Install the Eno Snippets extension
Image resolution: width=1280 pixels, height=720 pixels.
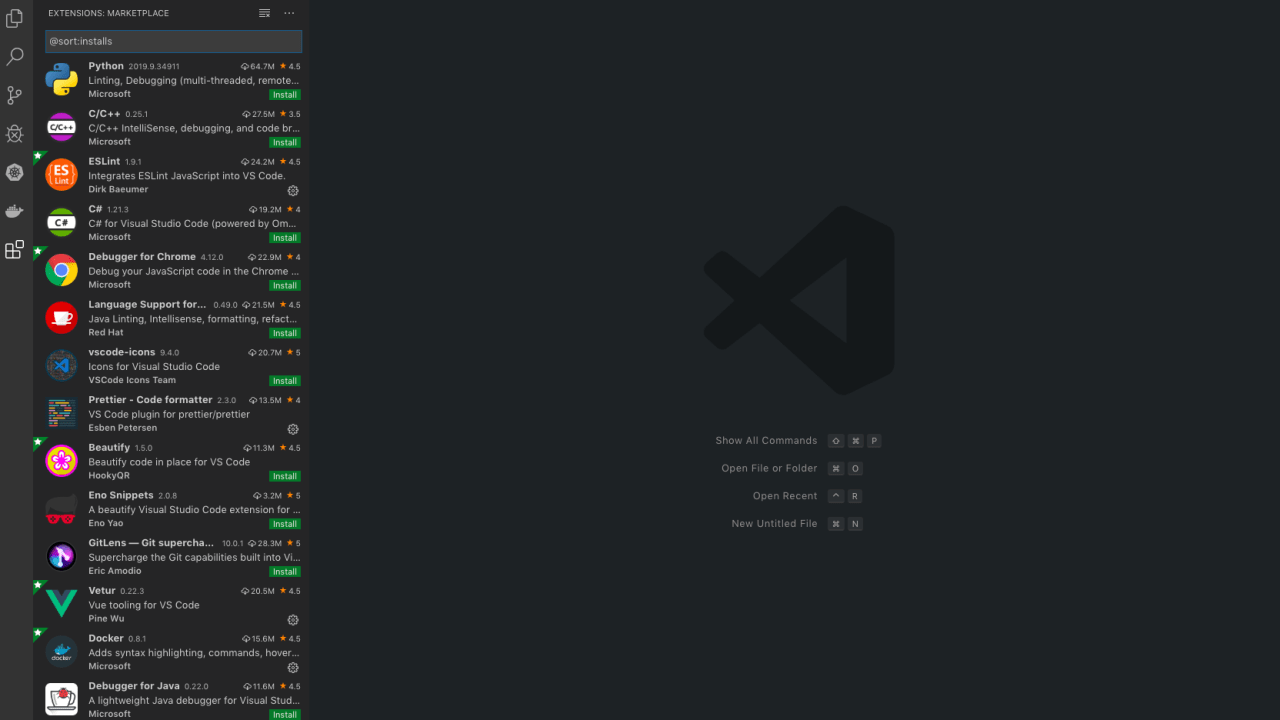pyautogui.click(x=285, y=524)
